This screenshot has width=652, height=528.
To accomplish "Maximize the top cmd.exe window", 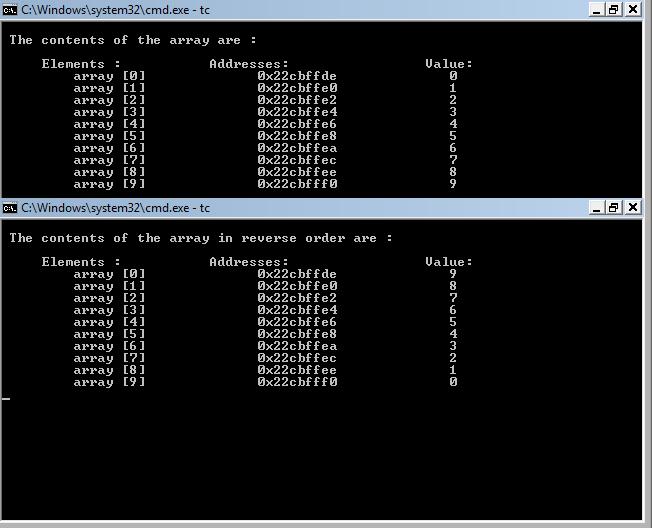I will pyautogui.click(x=615, y=9).
